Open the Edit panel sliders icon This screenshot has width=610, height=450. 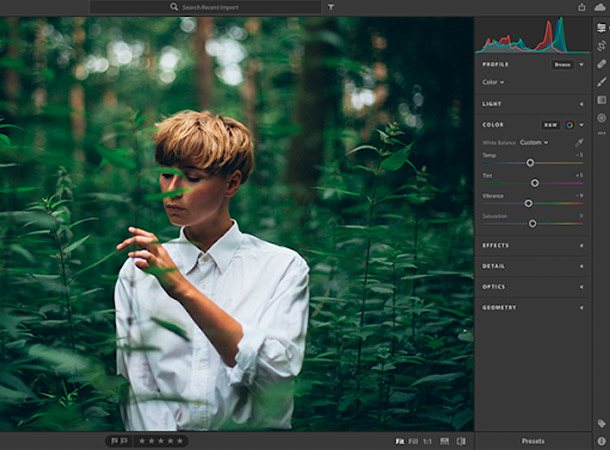[x=601, y=28]
